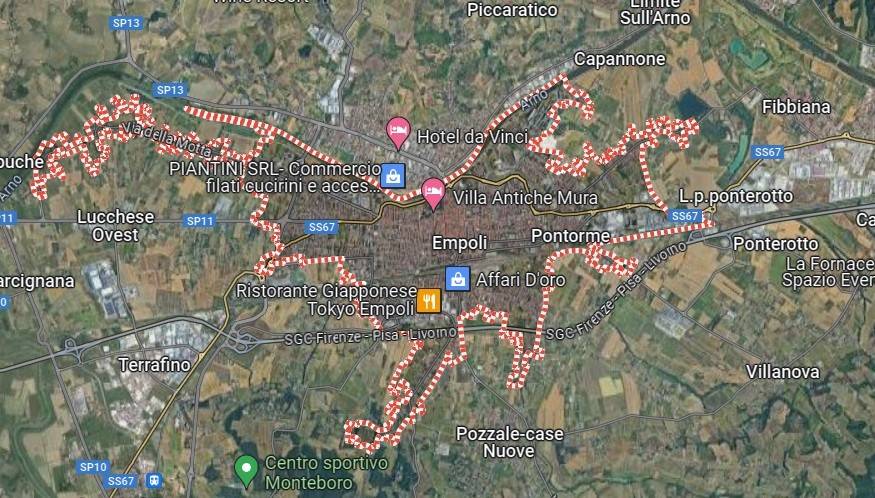
Task: Select the SS67 badge near L.p.ponterotto
Action: coord(685,216)
